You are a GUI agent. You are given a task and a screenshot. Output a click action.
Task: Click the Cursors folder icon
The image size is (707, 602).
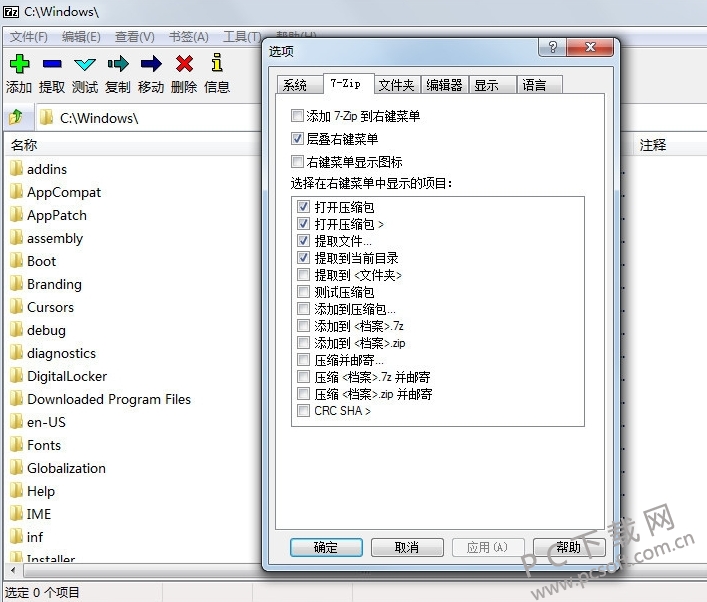[x=16, y=307]
